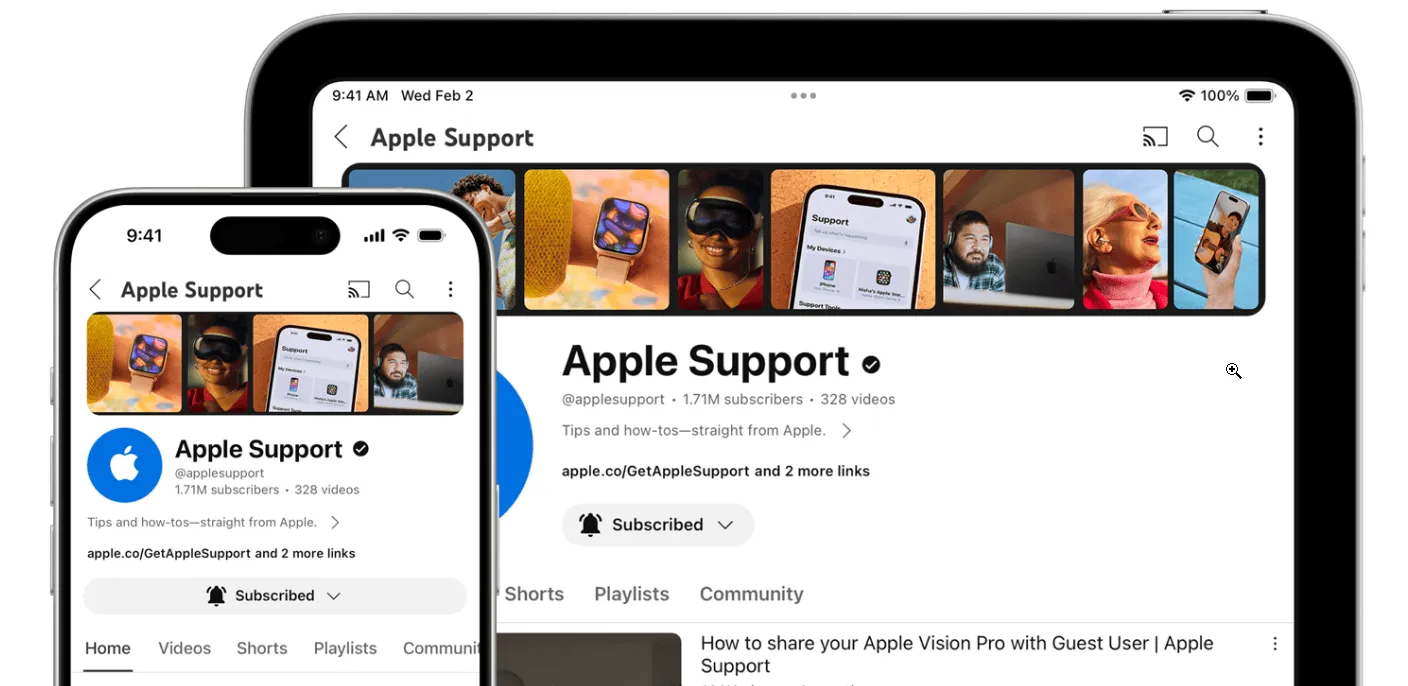The image size is (1408, 686).
Task: Open the three-dot menu in iPad header
Action: click(x=1260, y=137)
